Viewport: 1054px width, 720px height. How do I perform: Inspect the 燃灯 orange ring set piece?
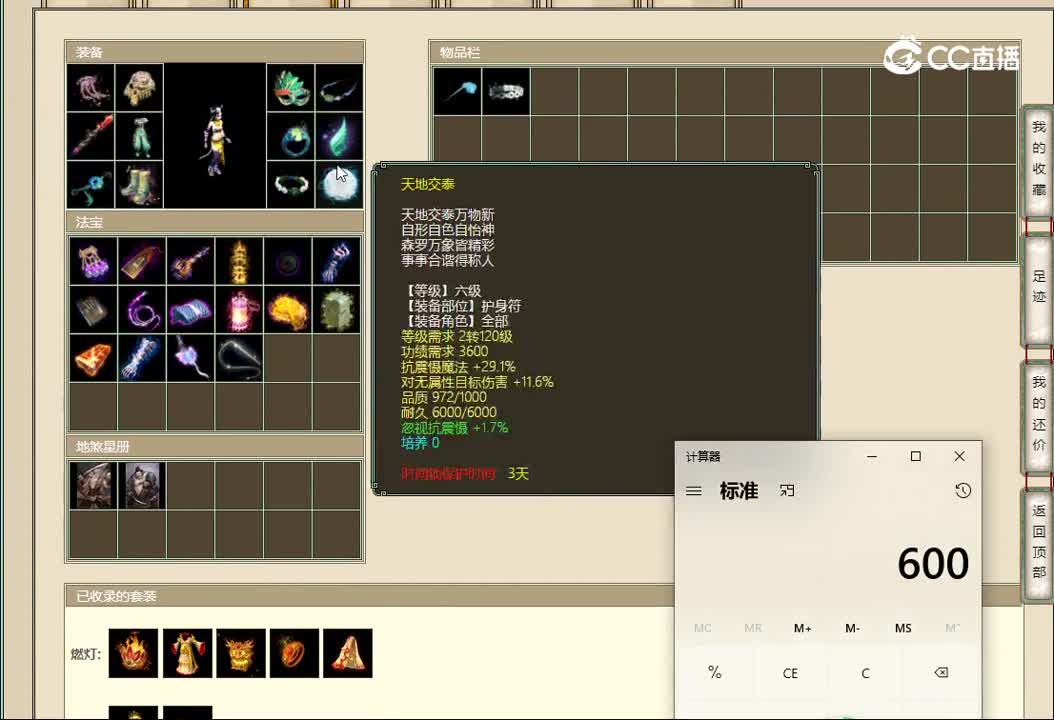[x=294, y=653]
